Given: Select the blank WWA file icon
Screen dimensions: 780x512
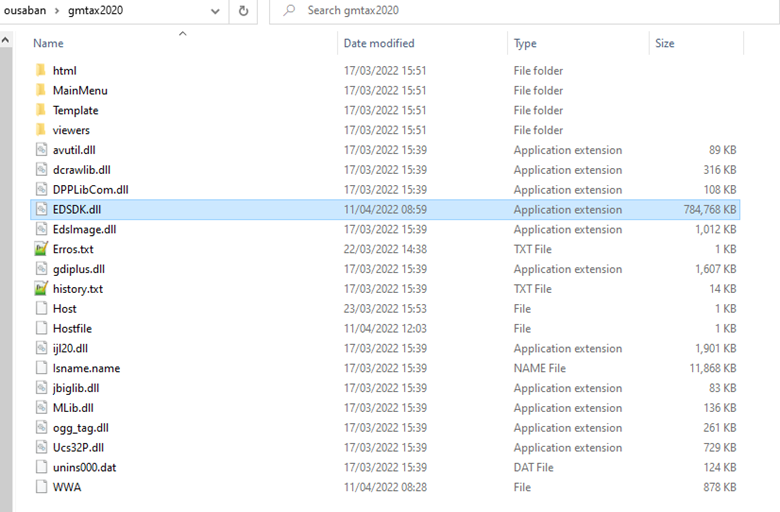Looking at the screenshot, I should [42, 487].
